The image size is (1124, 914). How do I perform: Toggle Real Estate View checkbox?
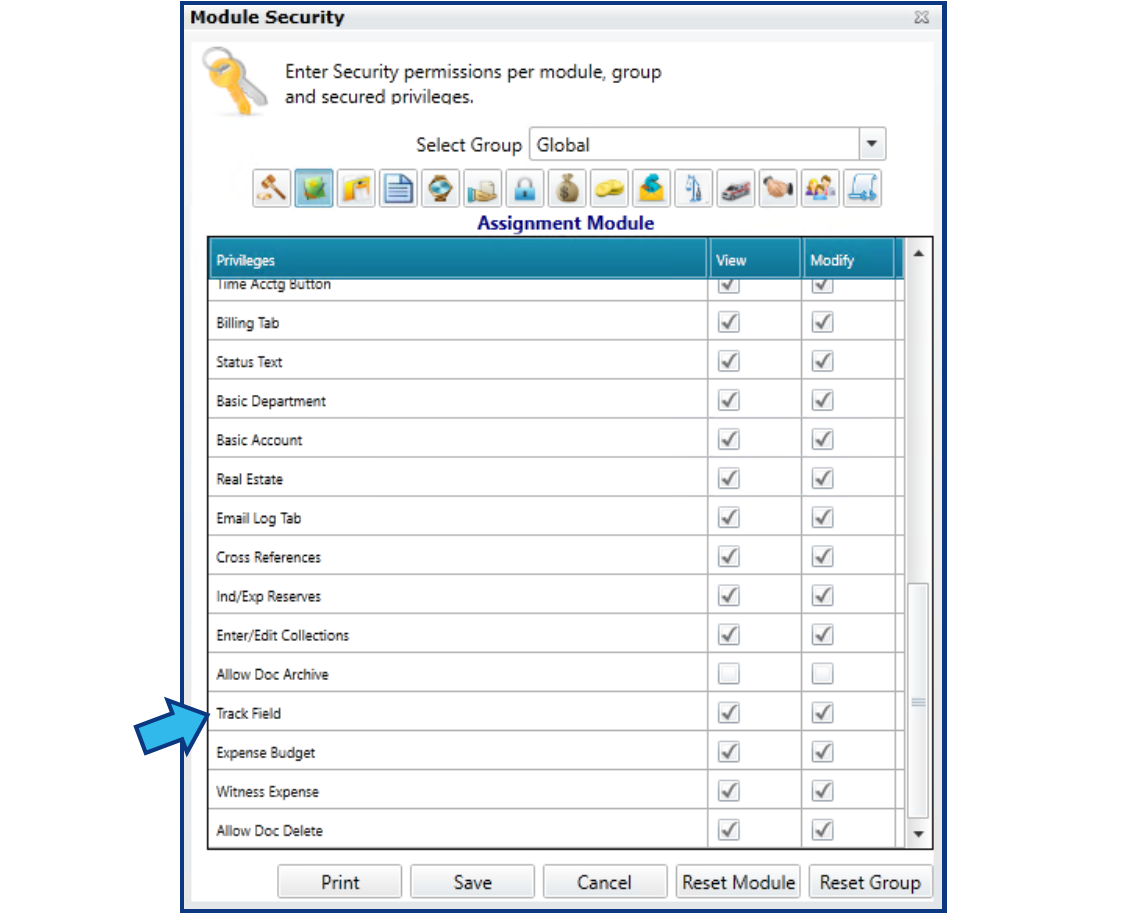coord(729,479)
